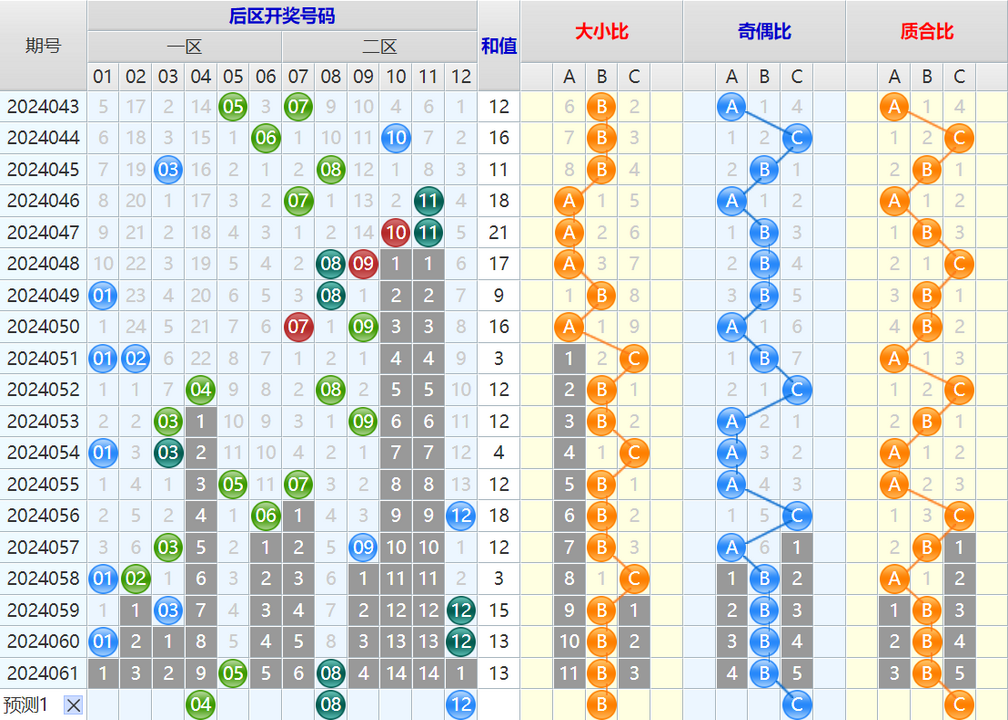Select the green 06 ball in row 2024044

click(x=266, y=138)
